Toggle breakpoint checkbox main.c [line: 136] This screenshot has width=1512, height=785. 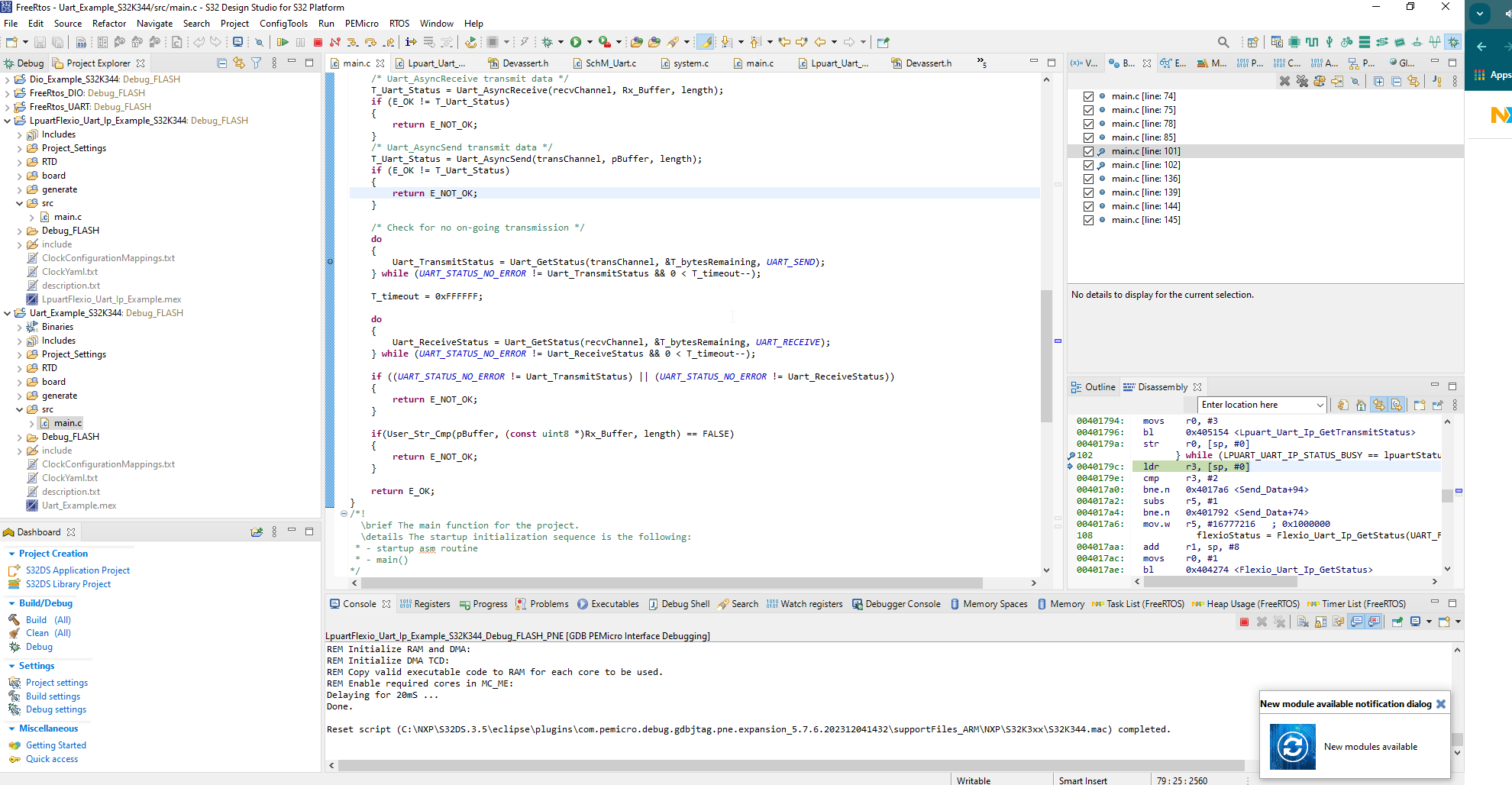pyautogui.click(x=1088, y=179)
